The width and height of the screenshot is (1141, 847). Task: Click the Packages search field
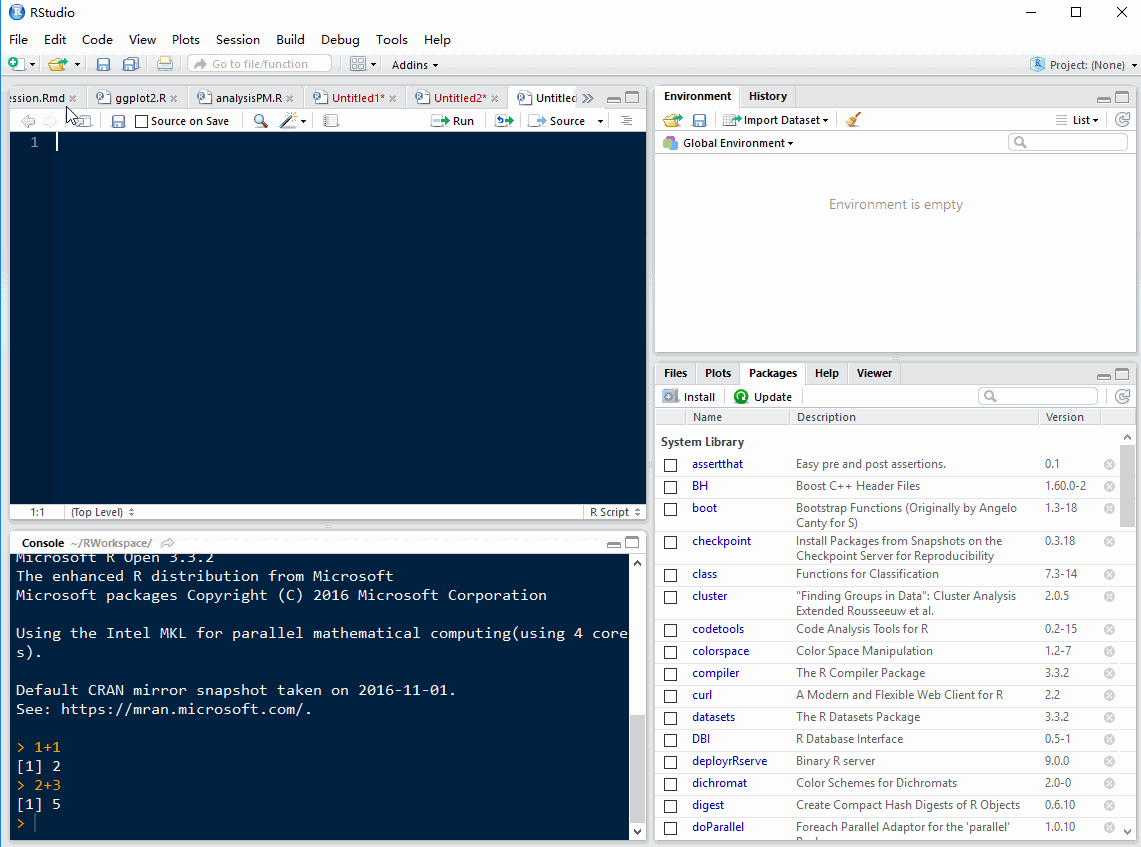click(x=1038, y=396)
